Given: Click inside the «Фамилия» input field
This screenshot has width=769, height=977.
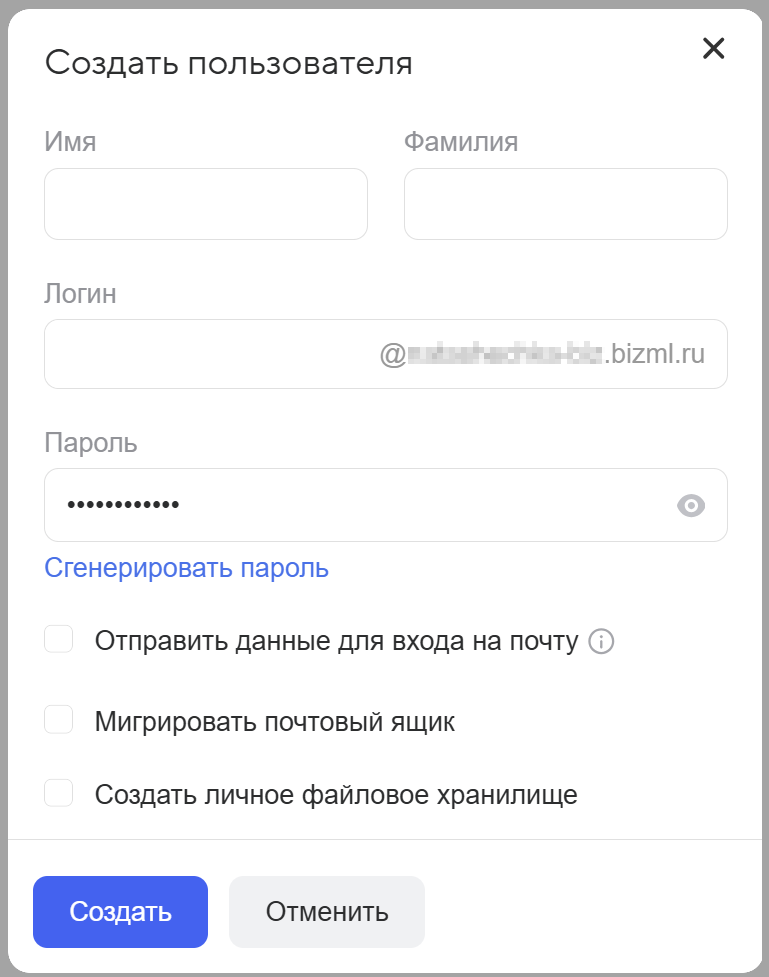Looking at the screenshot, I should pyautogui.click(x=565, y=203).
